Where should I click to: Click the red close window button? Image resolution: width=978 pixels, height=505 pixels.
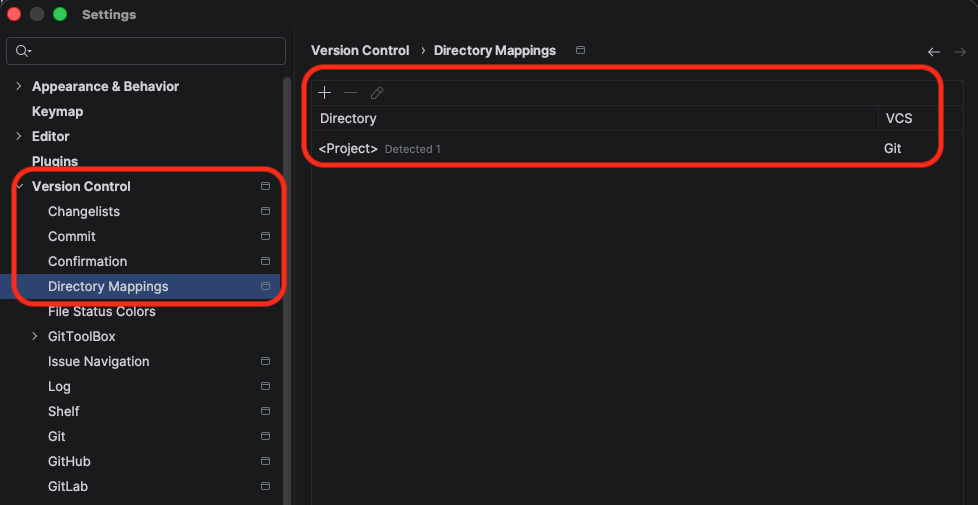pos(14,14)
